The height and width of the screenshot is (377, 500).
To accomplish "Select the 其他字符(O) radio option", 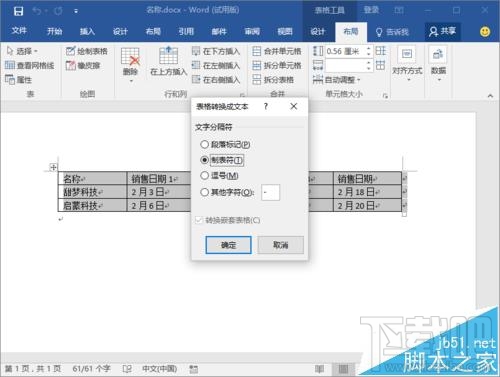I will point(227,192).
